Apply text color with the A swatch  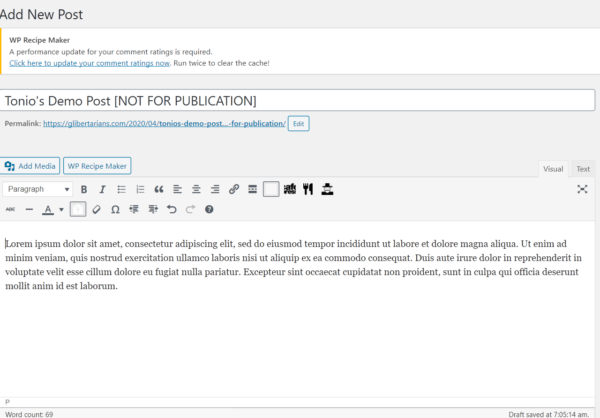tap(48, 210)
